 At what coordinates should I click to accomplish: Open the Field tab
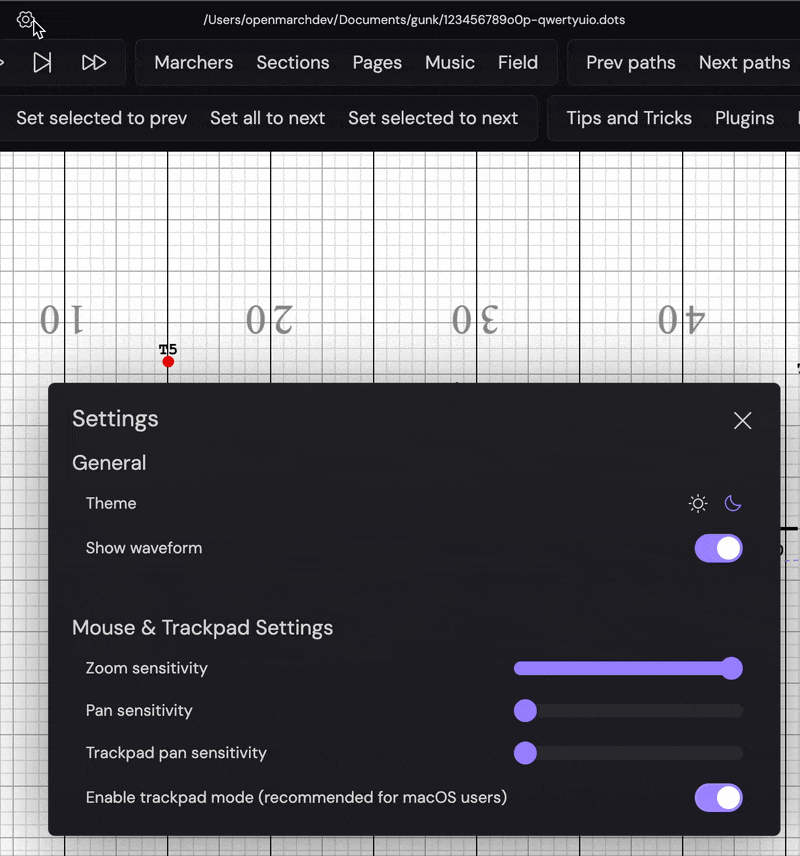click(x=518, y=62)
